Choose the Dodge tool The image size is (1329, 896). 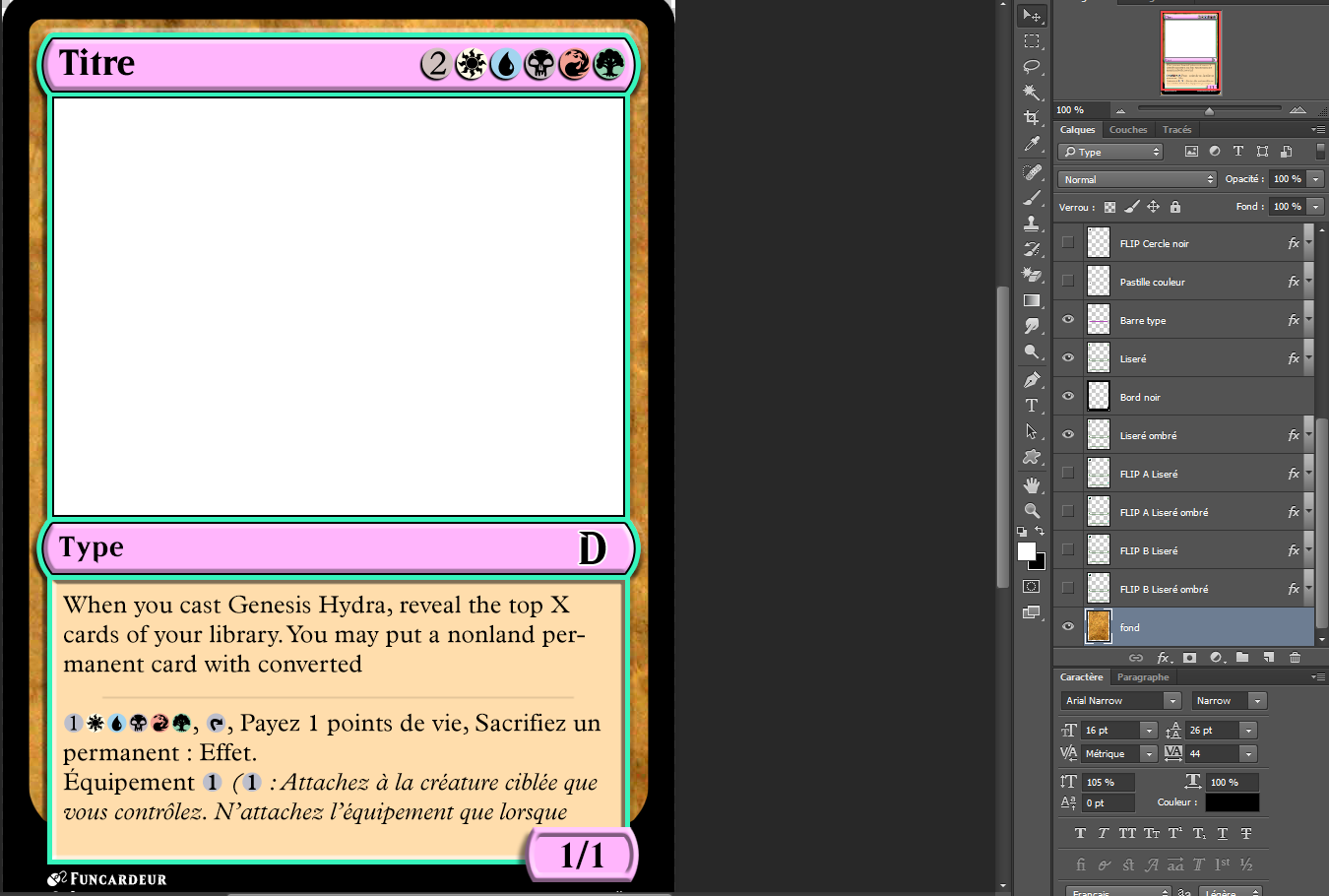click(x=1032, y=352)
